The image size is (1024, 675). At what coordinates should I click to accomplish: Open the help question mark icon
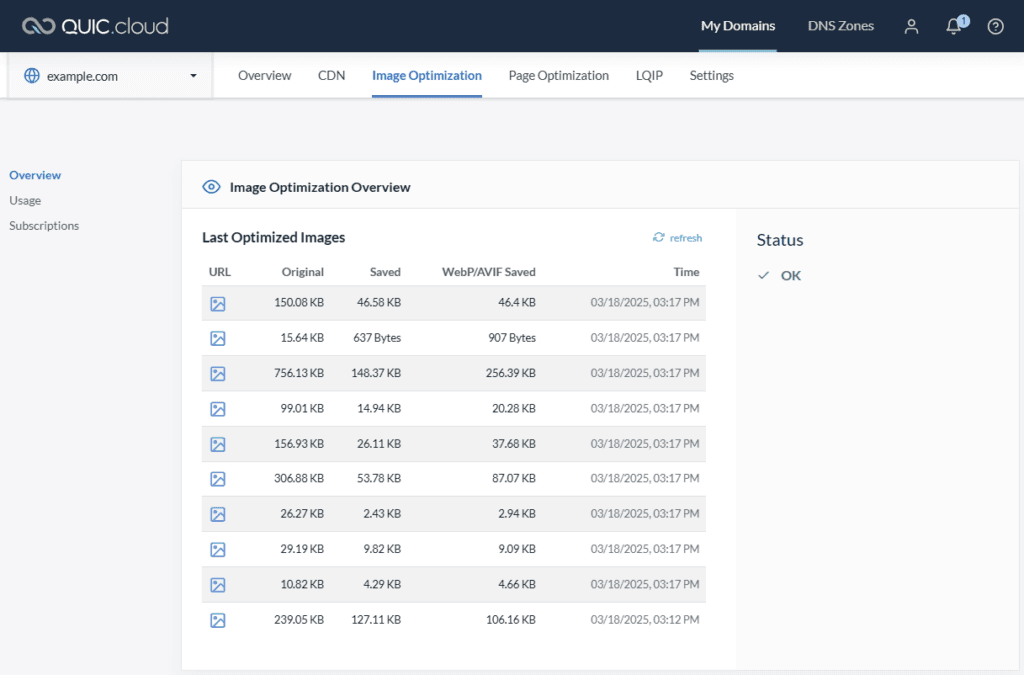[995, 27]
